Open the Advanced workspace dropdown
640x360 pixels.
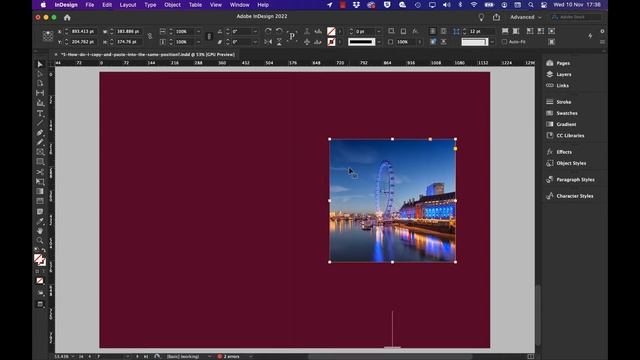[526, 17]
